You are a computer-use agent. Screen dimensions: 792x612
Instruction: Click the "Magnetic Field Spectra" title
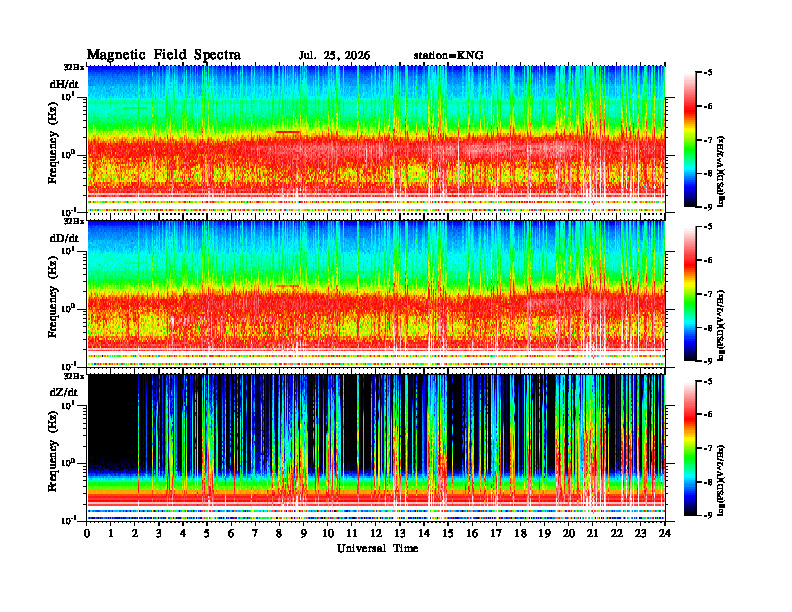[x=164, y=55]
